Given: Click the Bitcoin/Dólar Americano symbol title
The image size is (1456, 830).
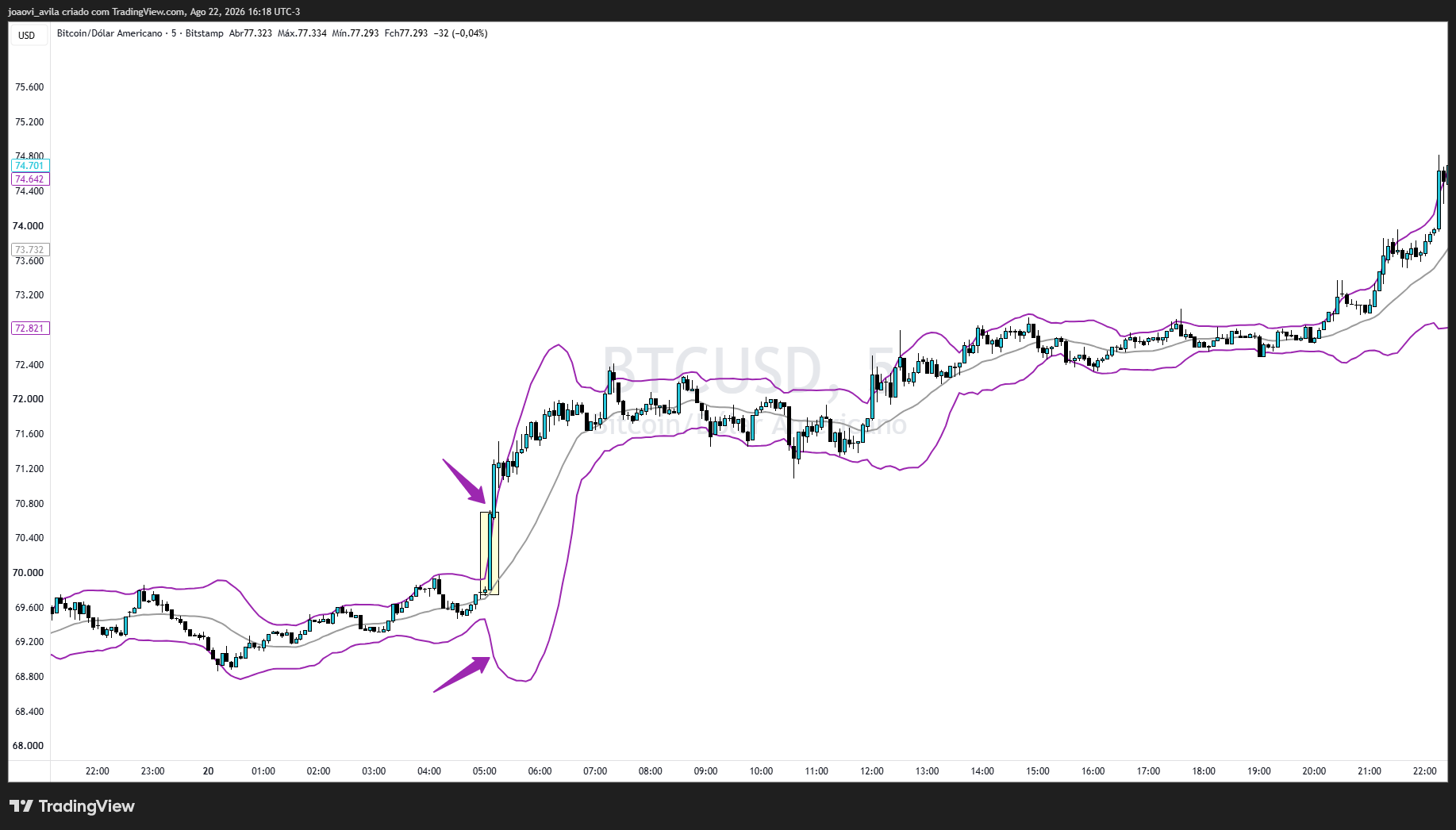Looking at the screenshot, I should coord(109,33).
